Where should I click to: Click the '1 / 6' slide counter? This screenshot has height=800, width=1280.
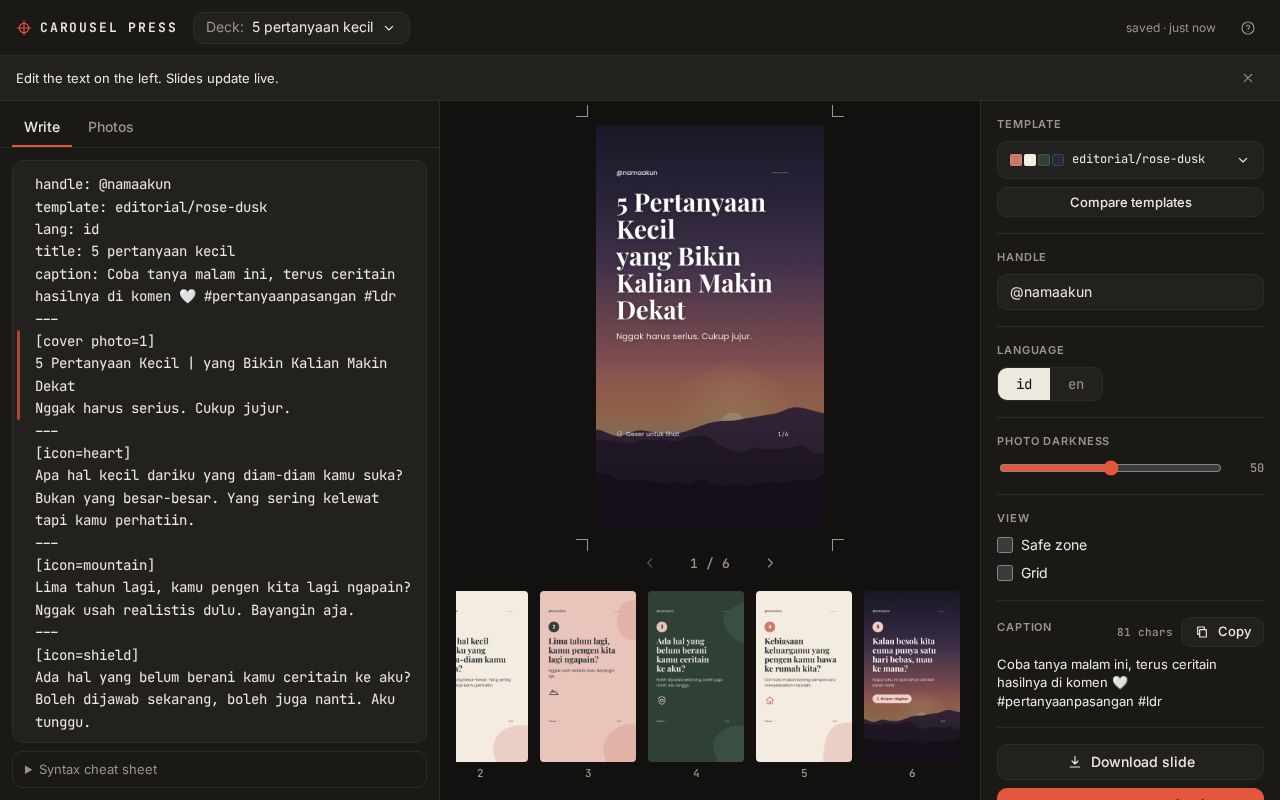pos(710,563)
